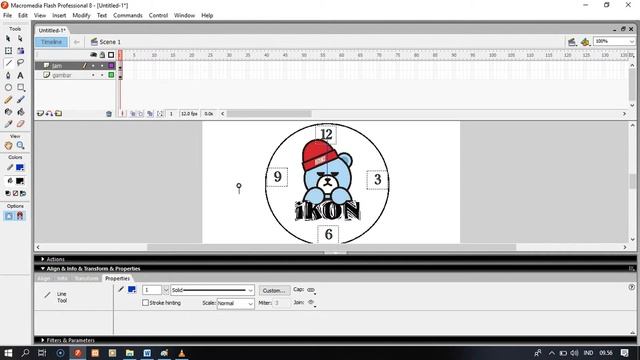
Task: Click the Edit Symbols icon
Action: (585, 42)
